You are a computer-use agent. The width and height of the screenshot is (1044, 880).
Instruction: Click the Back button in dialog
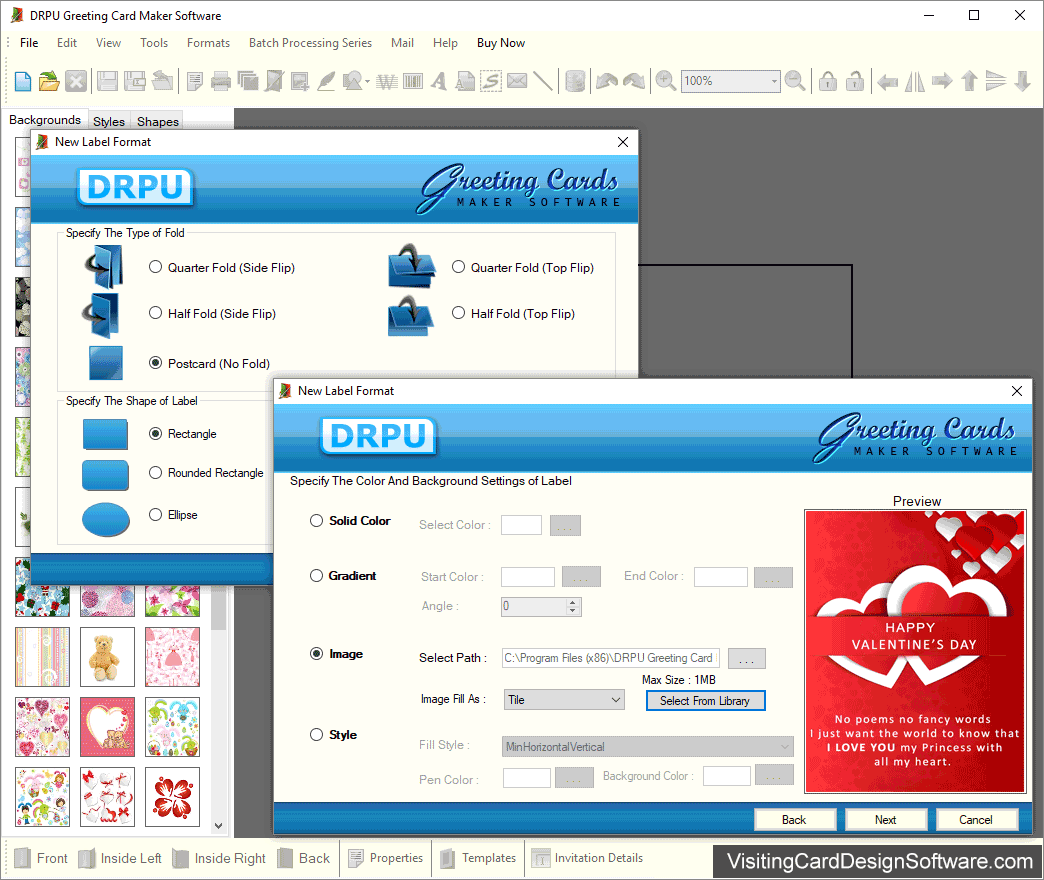click(x=794, y=819)
